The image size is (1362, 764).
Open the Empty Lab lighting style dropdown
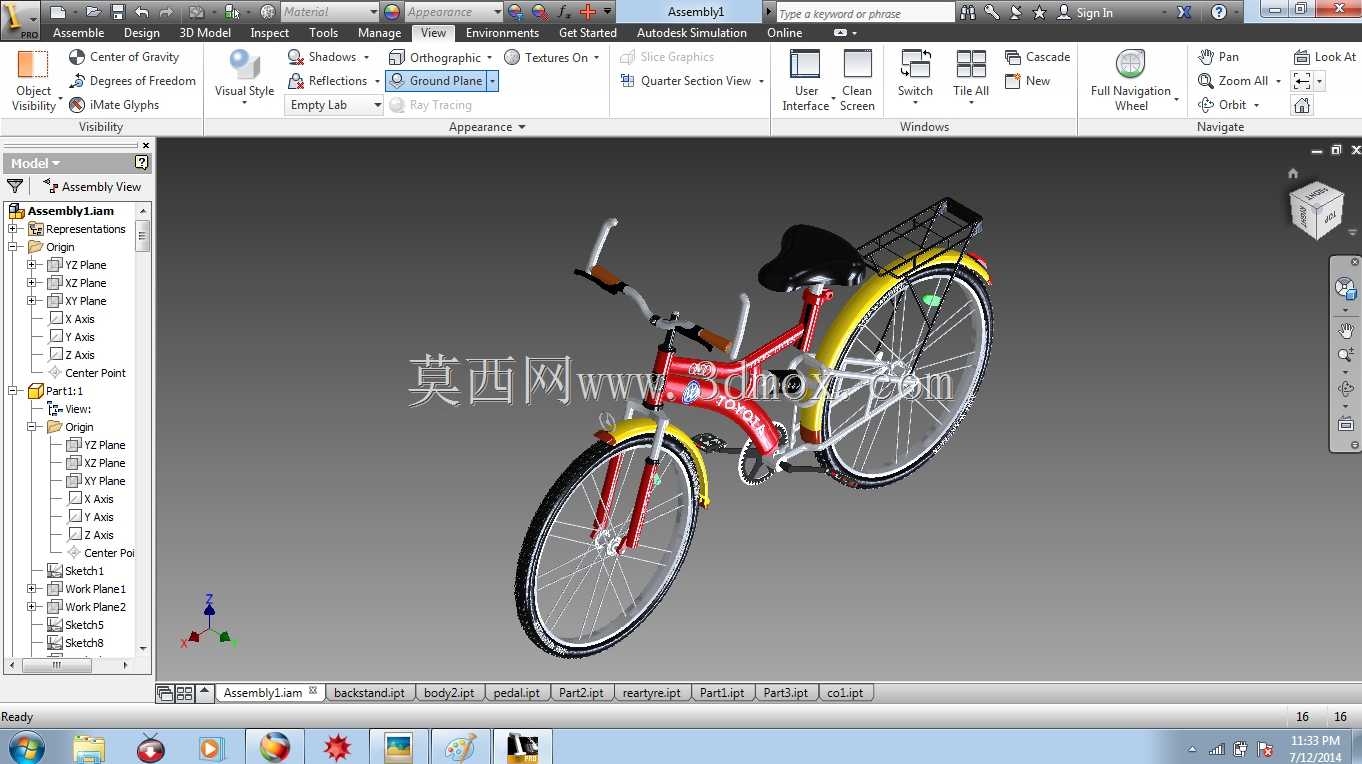tap(335, 105)
